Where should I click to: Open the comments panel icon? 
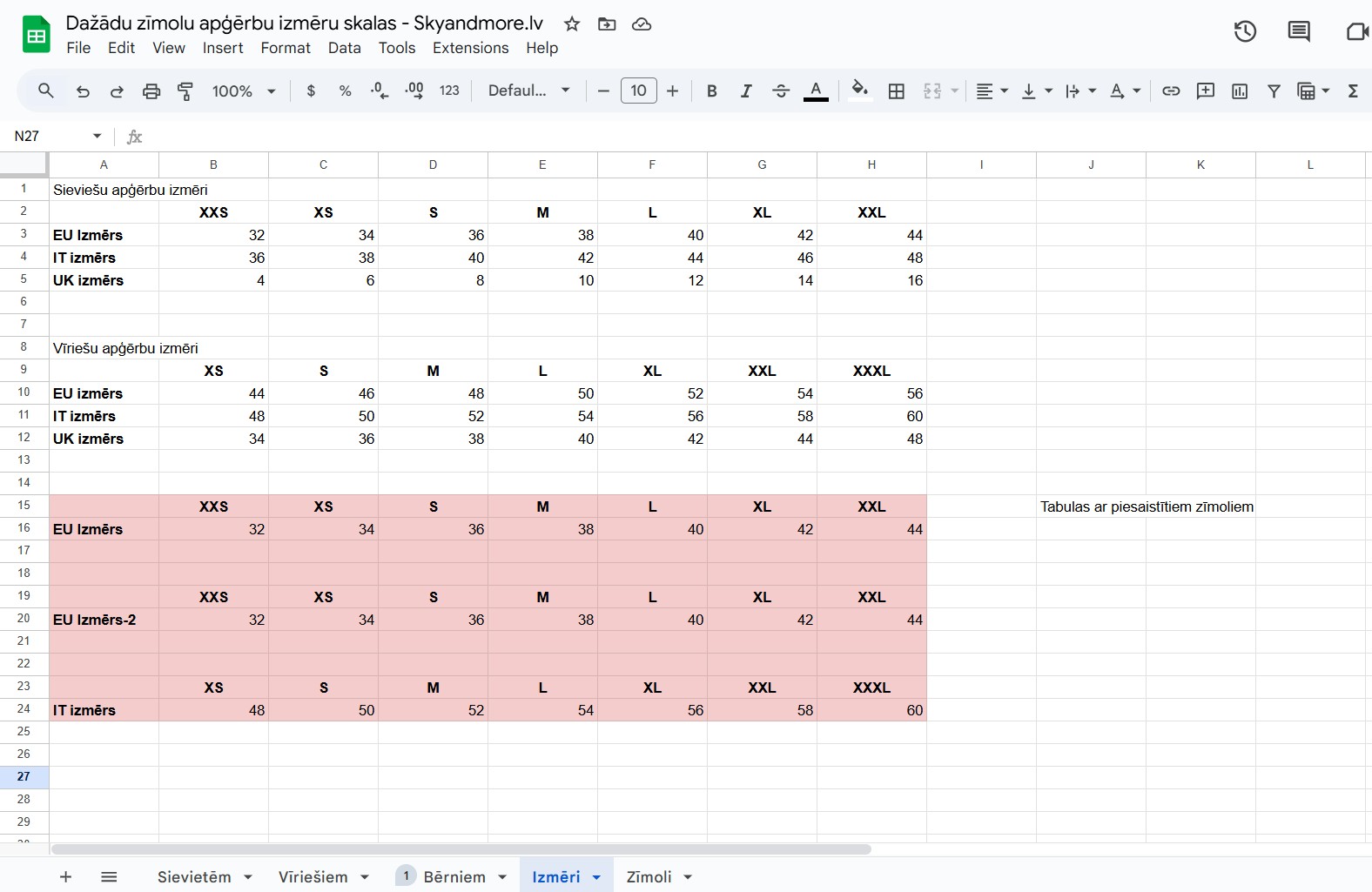tap(1299, 32)
